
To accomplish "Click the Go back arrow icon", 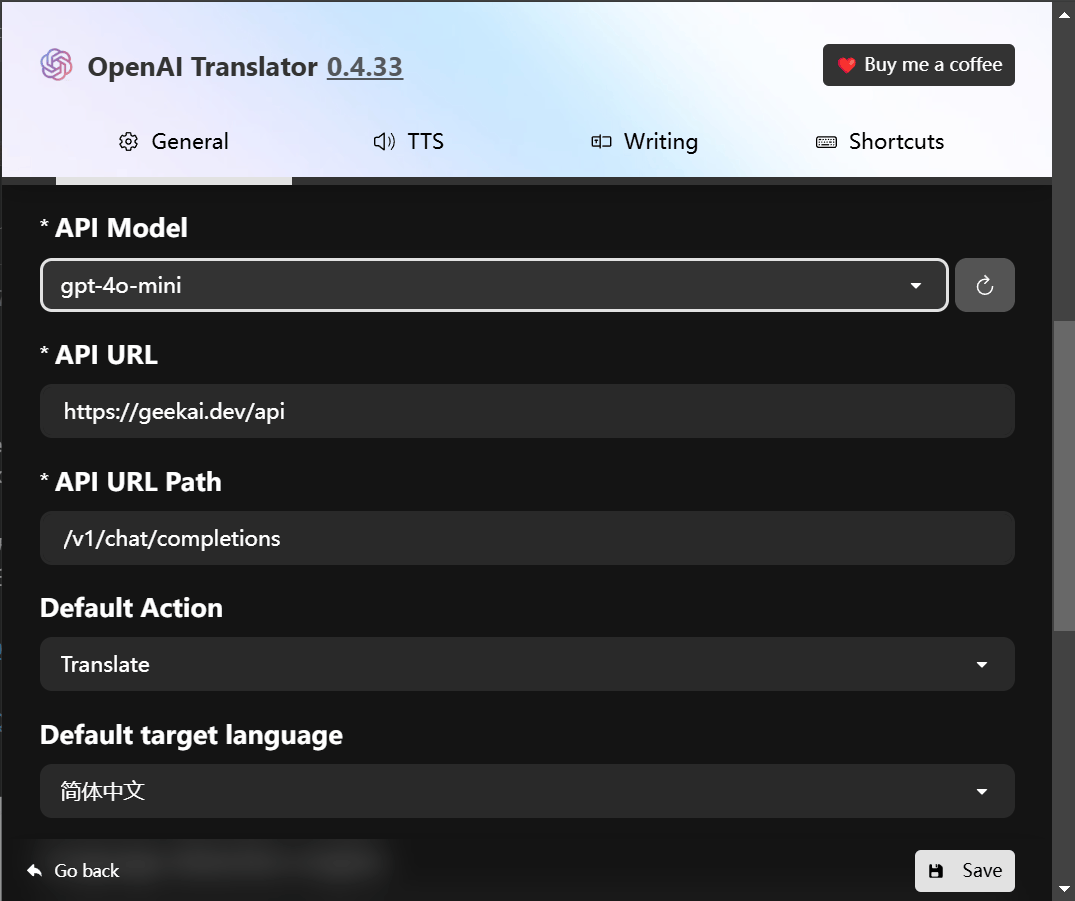I will [x=34, y=870].
